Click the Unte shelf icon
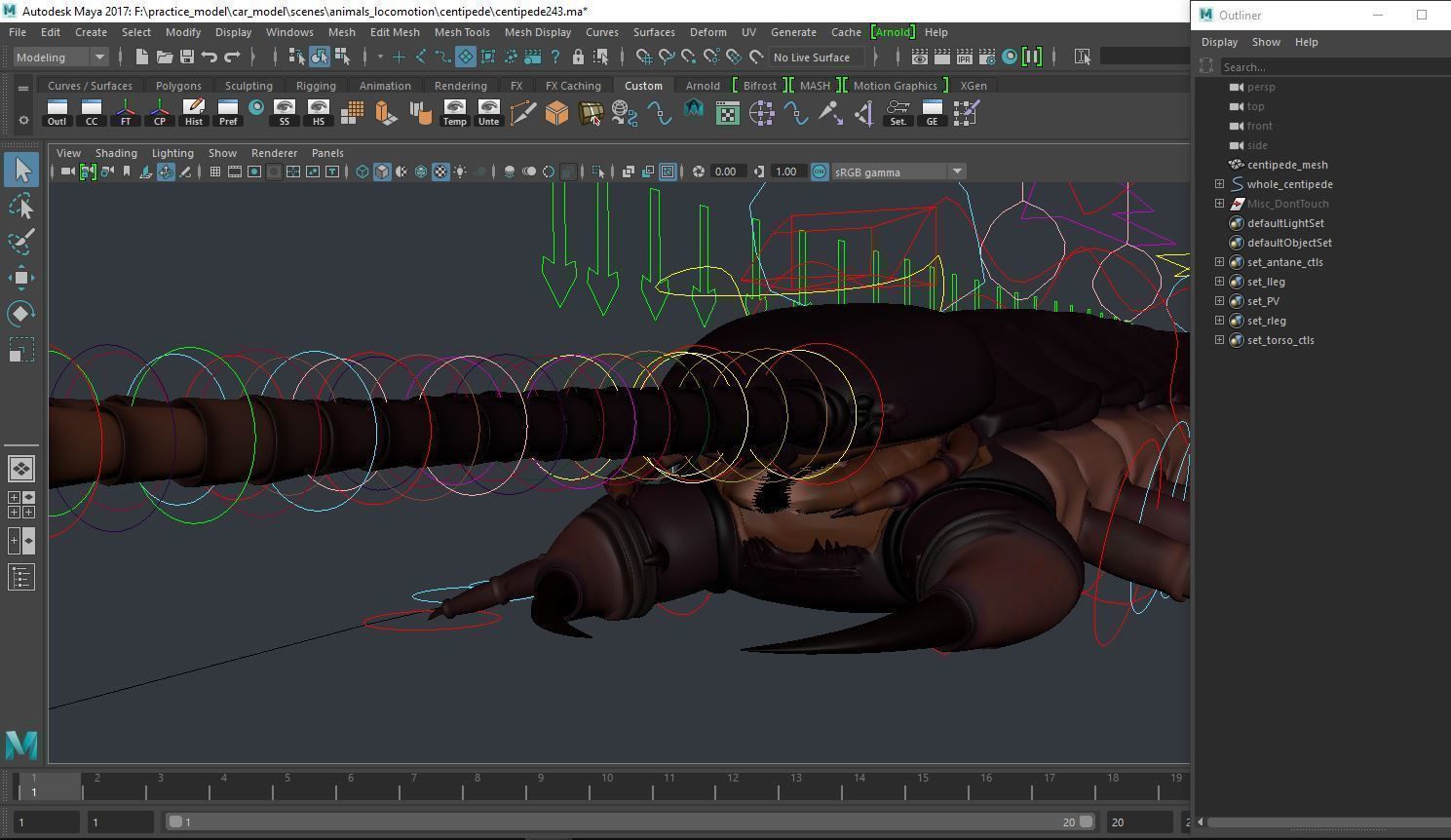 pos(488,113)
